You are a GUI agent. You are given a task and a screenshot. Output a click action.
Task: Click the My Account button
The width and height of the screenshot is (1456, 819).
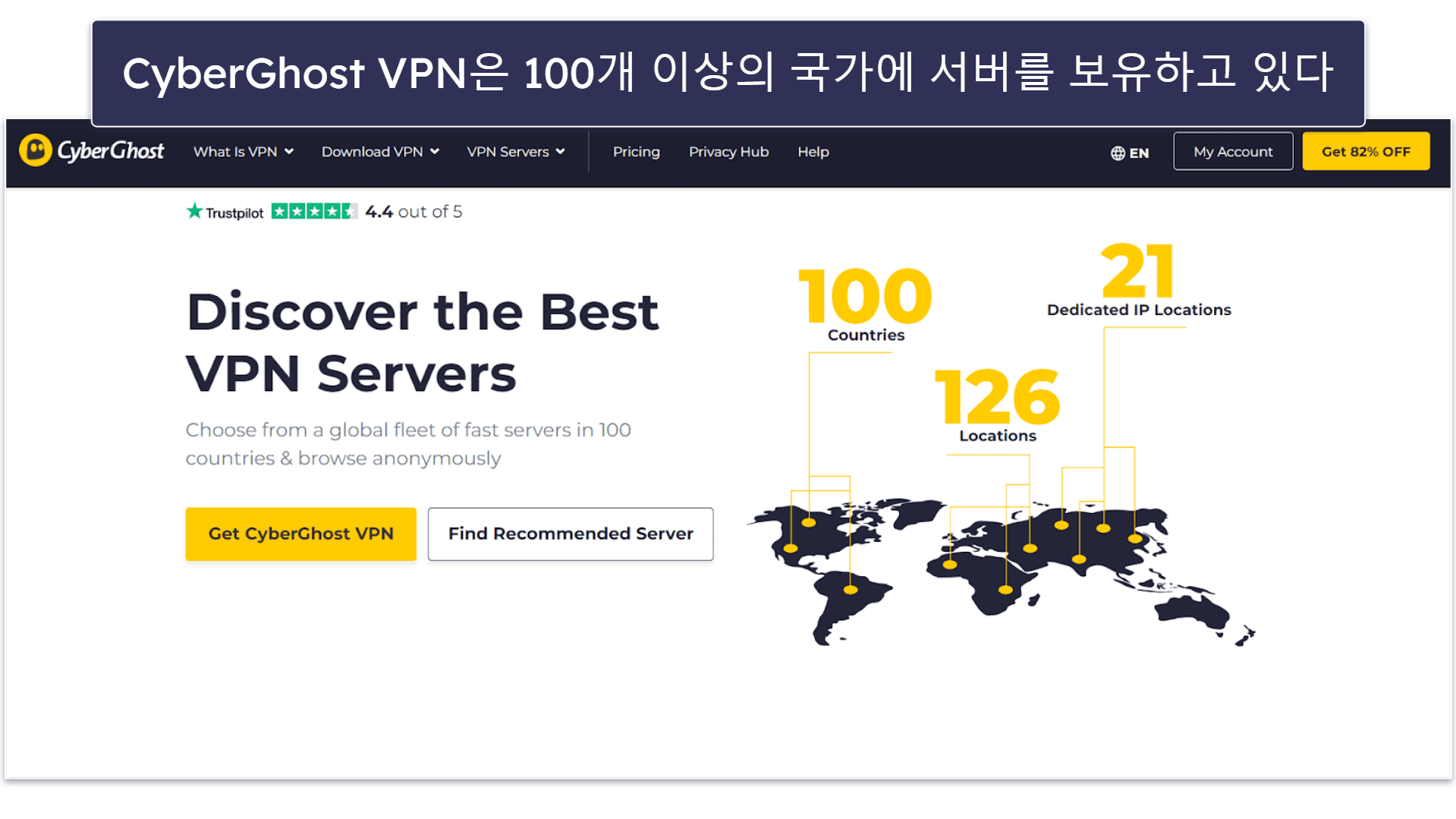point(1233,151)
